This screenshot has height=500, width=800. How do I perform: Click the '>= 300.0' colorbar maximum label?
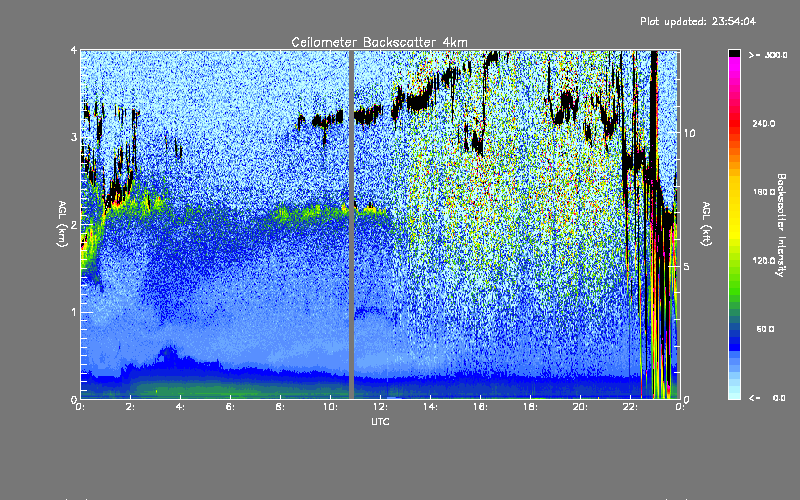(x=768, y=55)
